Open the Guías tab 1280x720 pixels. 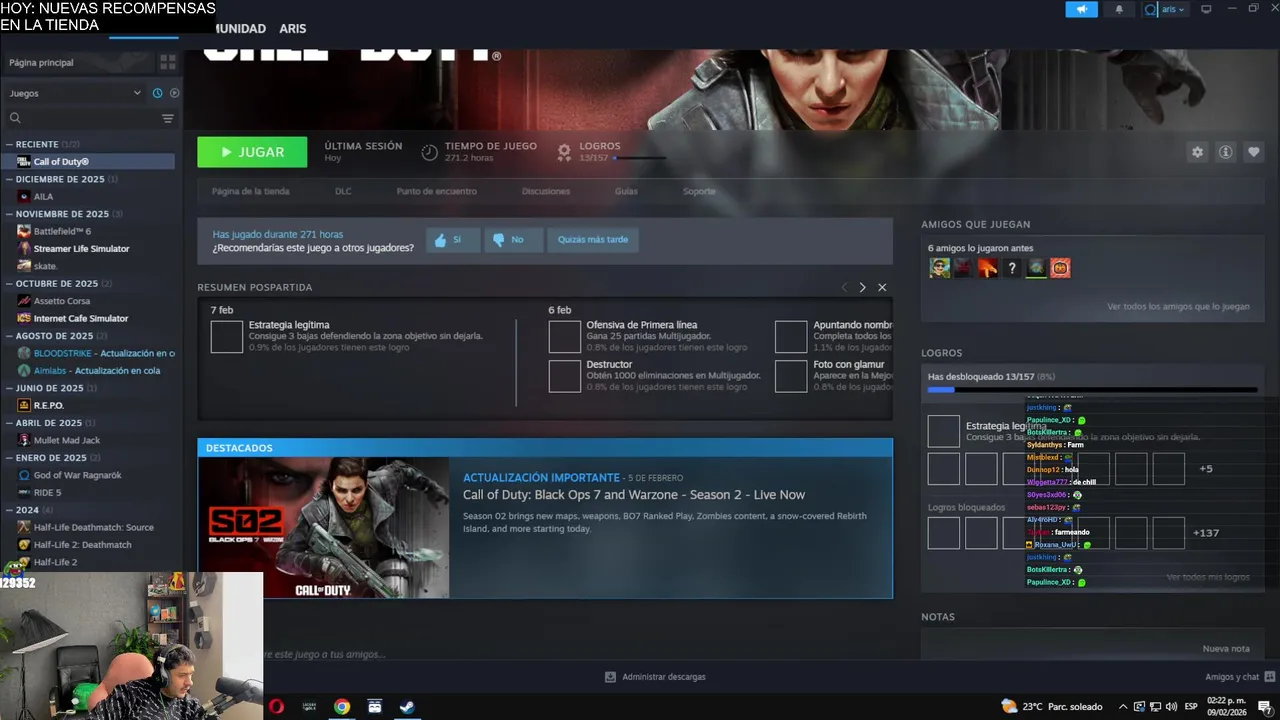point(626,191)
